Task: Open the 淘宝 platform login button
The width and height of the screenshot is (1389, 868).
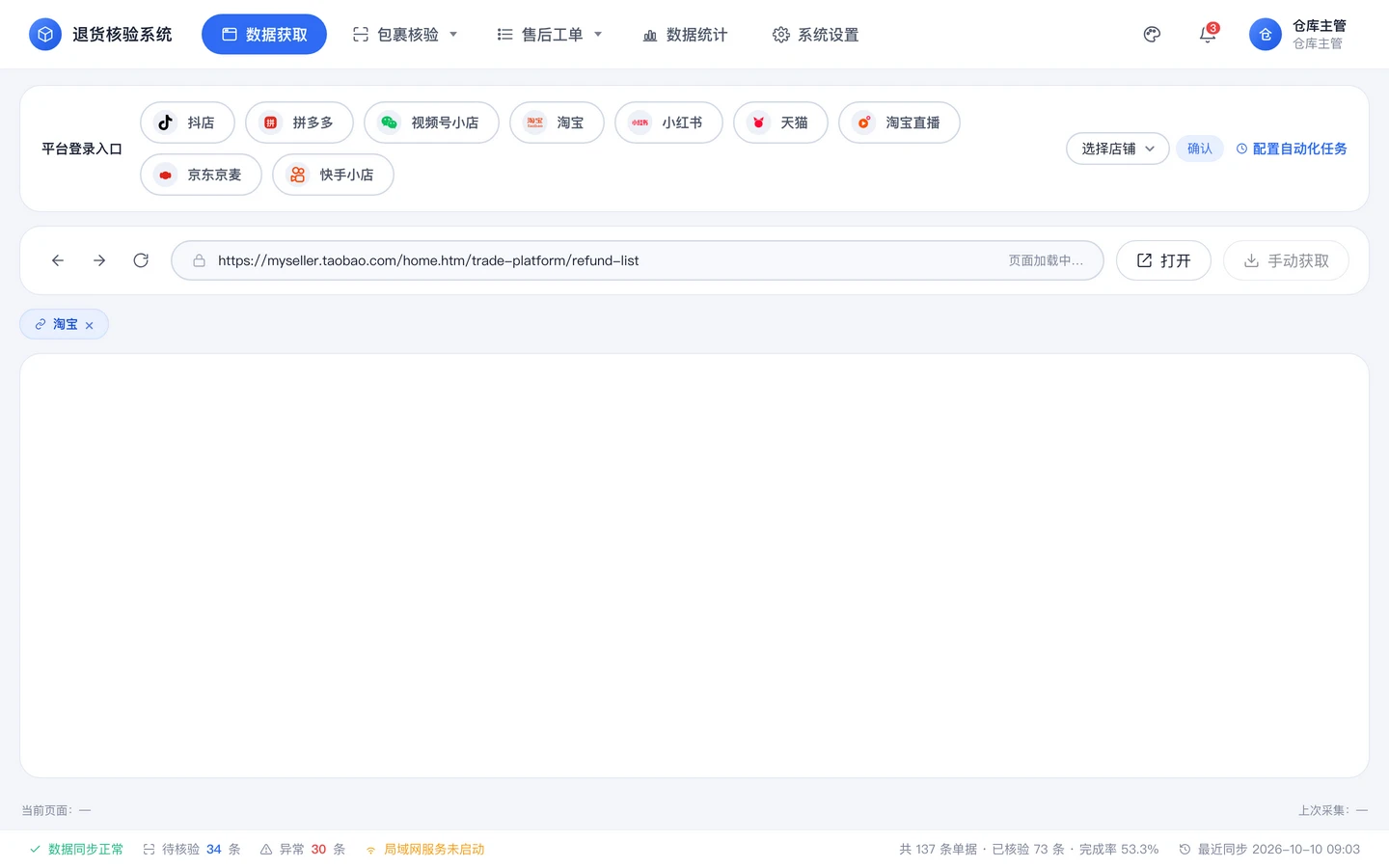Action: coord(557,122)
